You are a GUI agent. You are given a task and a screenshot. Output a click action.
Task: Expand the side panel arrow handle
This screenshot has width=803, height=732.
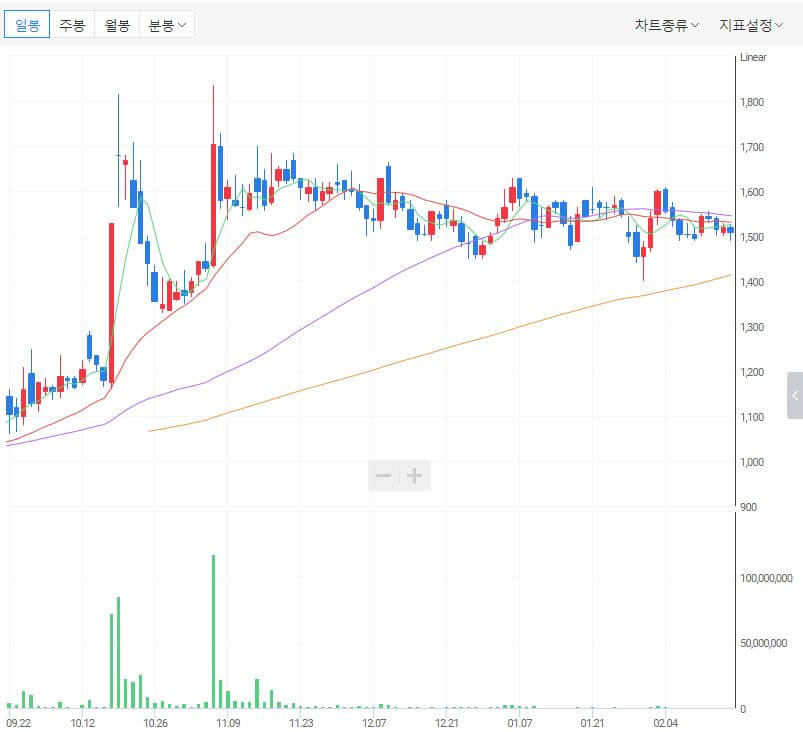pos(795,395)
